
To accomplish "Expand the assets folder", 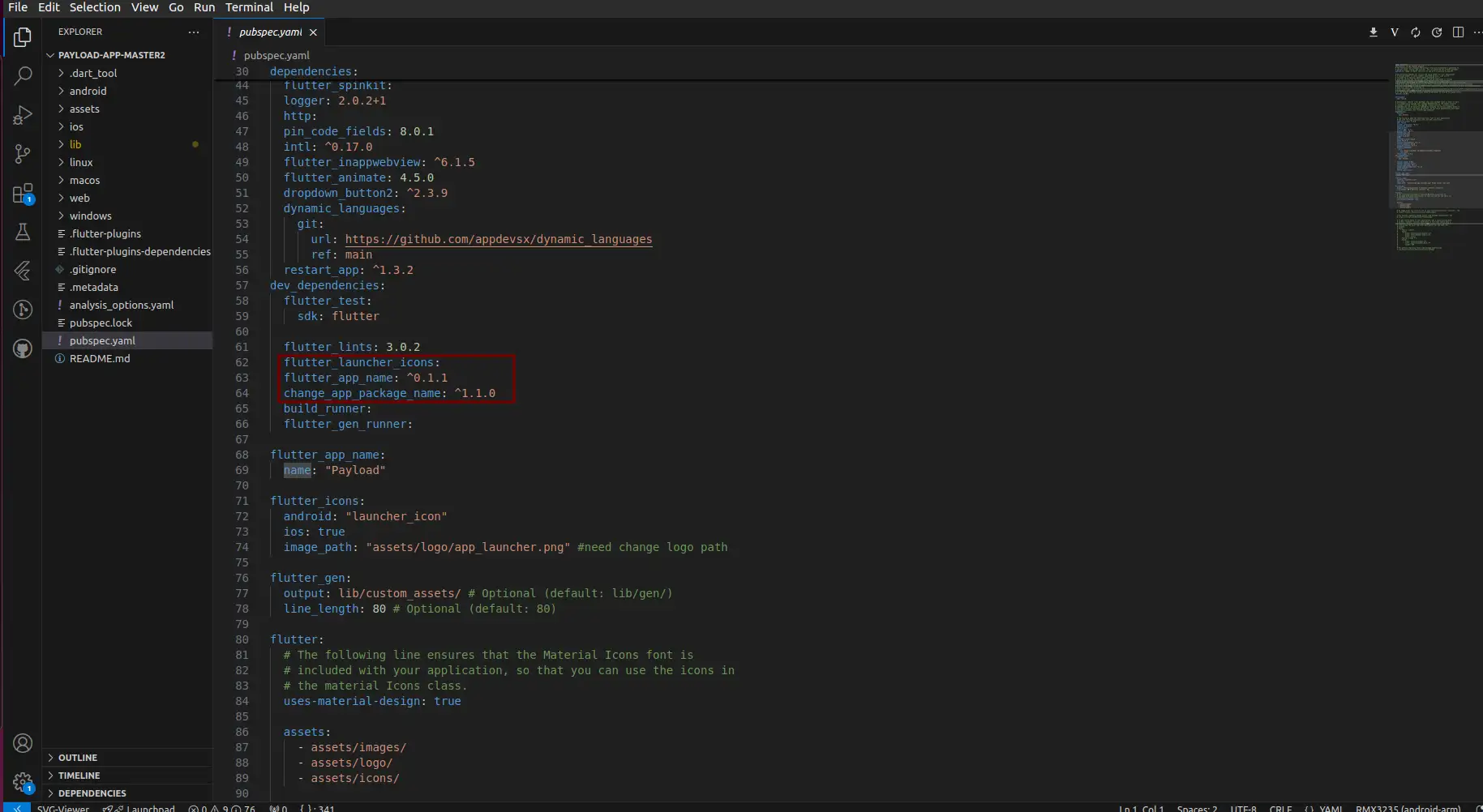I will pos(127,109).
